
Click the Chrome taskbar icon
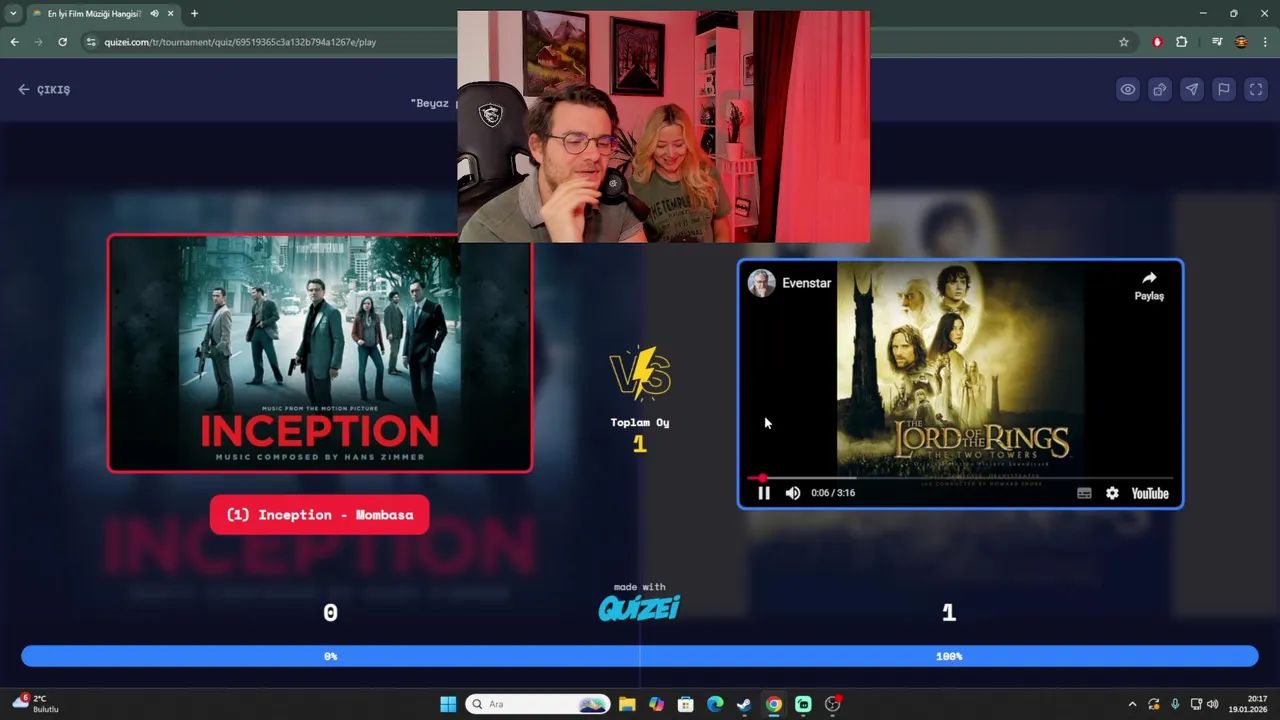pyautogui.click(x=773, y=704)
